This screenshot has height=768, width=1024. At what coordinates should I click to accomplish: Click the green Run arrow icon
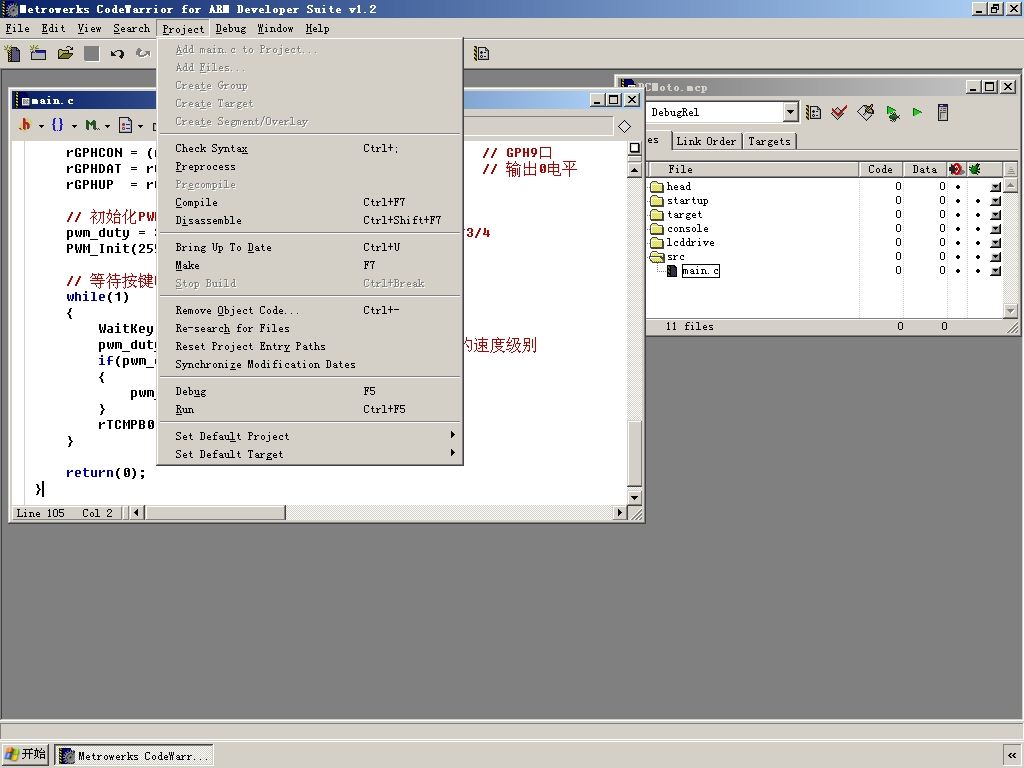[918, 112]
